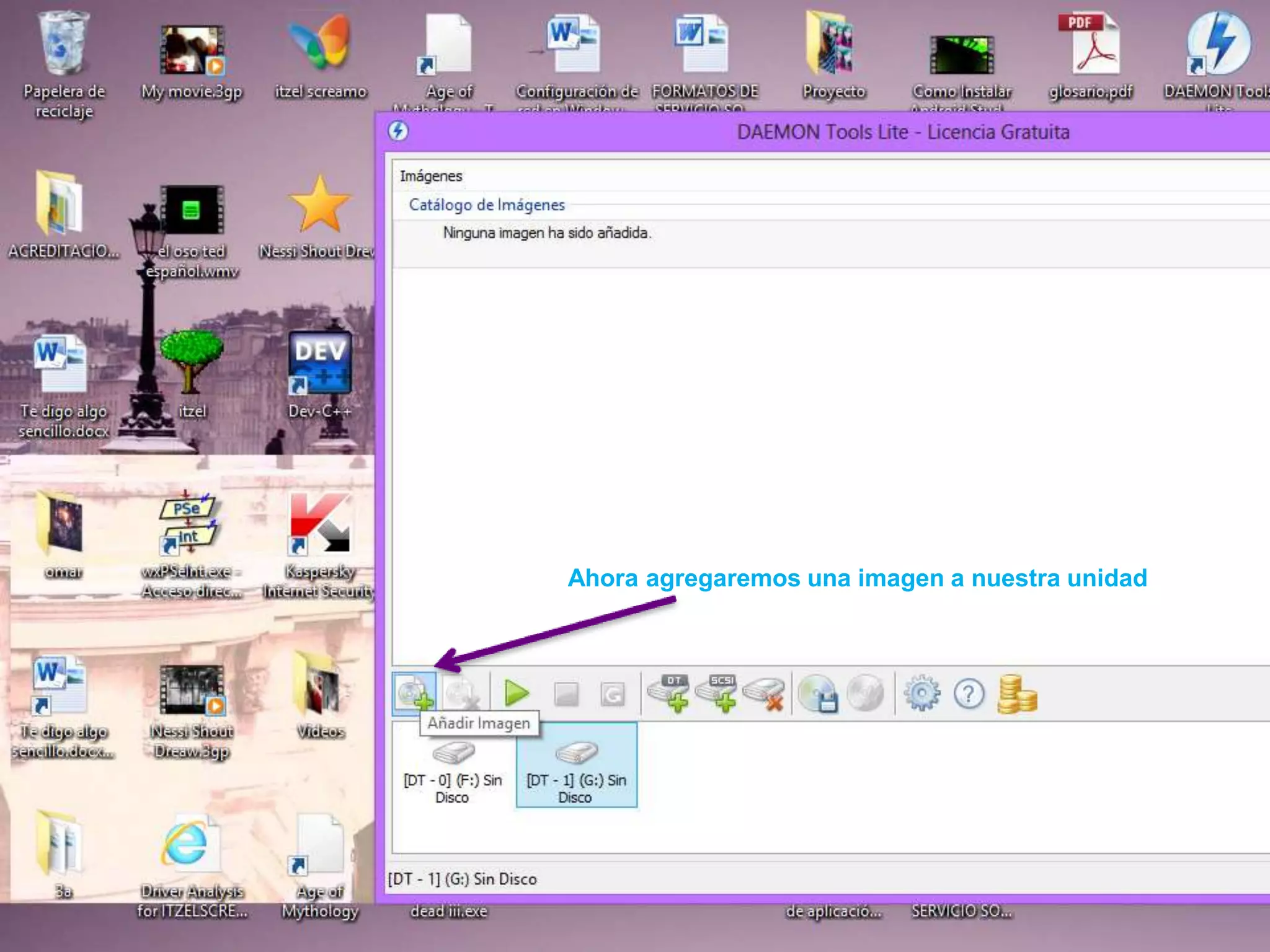Click status bar text [DT - 1] (G:) Sin Disco
This screenshot has height=952, width=1270.
pos(462,879)
